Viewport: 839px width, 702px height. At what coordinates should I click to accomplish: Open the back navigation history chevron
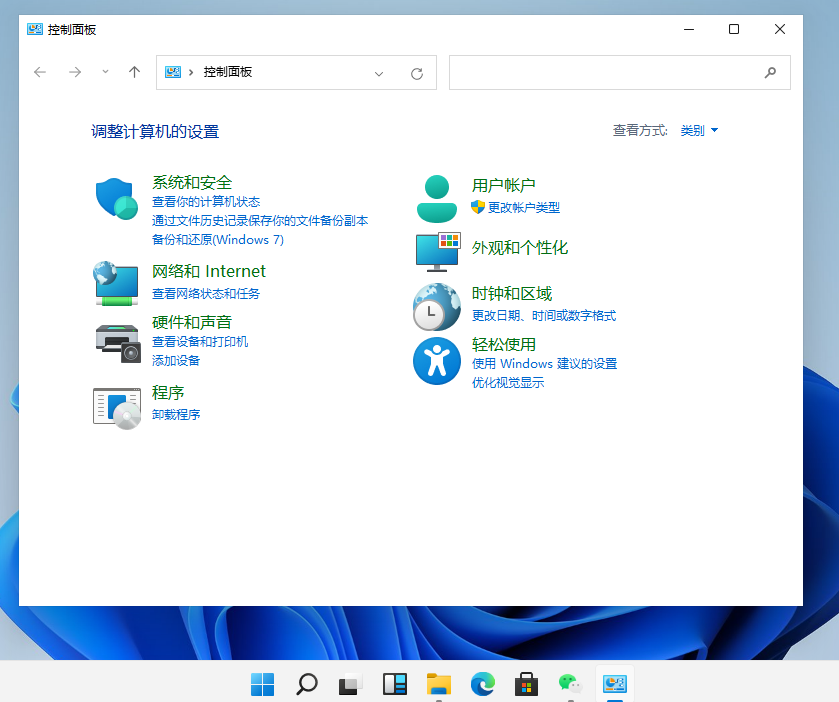click(105, 72)
